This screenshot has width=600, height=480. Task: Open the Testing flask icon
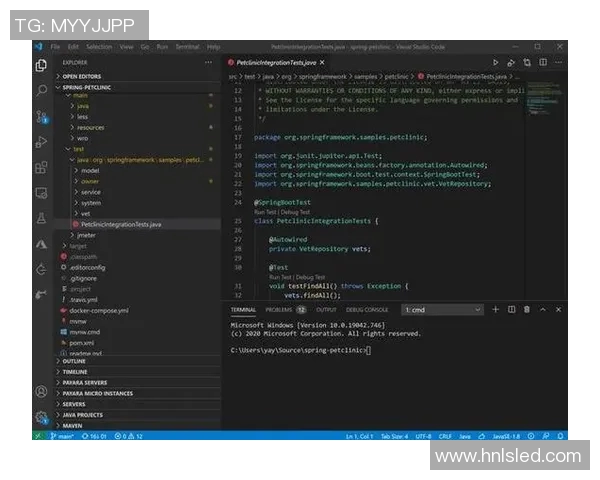41,218
